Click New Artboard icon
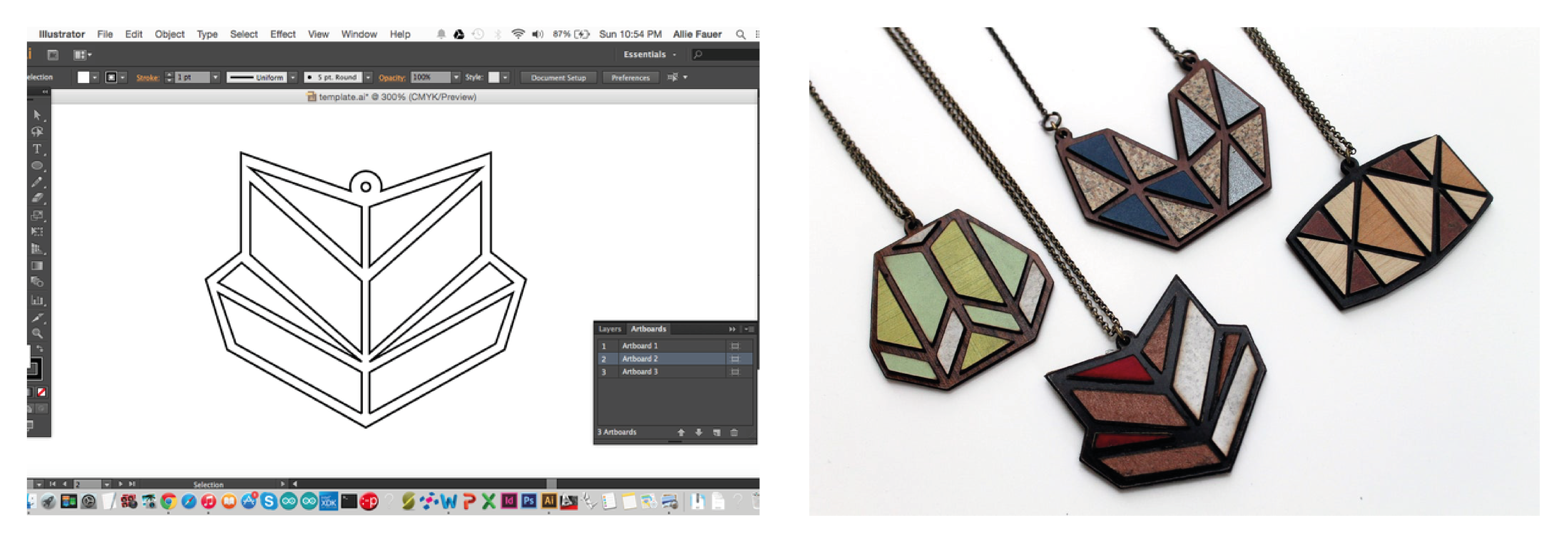Screen dimensions: 1568x543 [717, 432]
